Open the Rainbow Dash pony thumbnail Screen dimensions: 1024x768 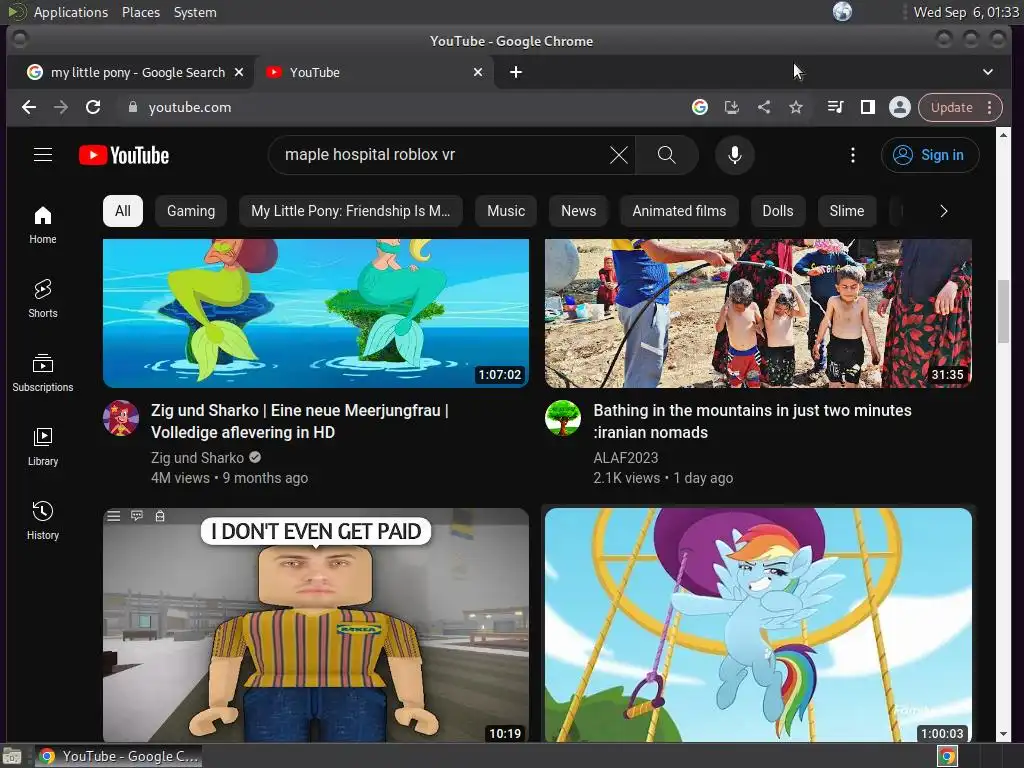758,625
